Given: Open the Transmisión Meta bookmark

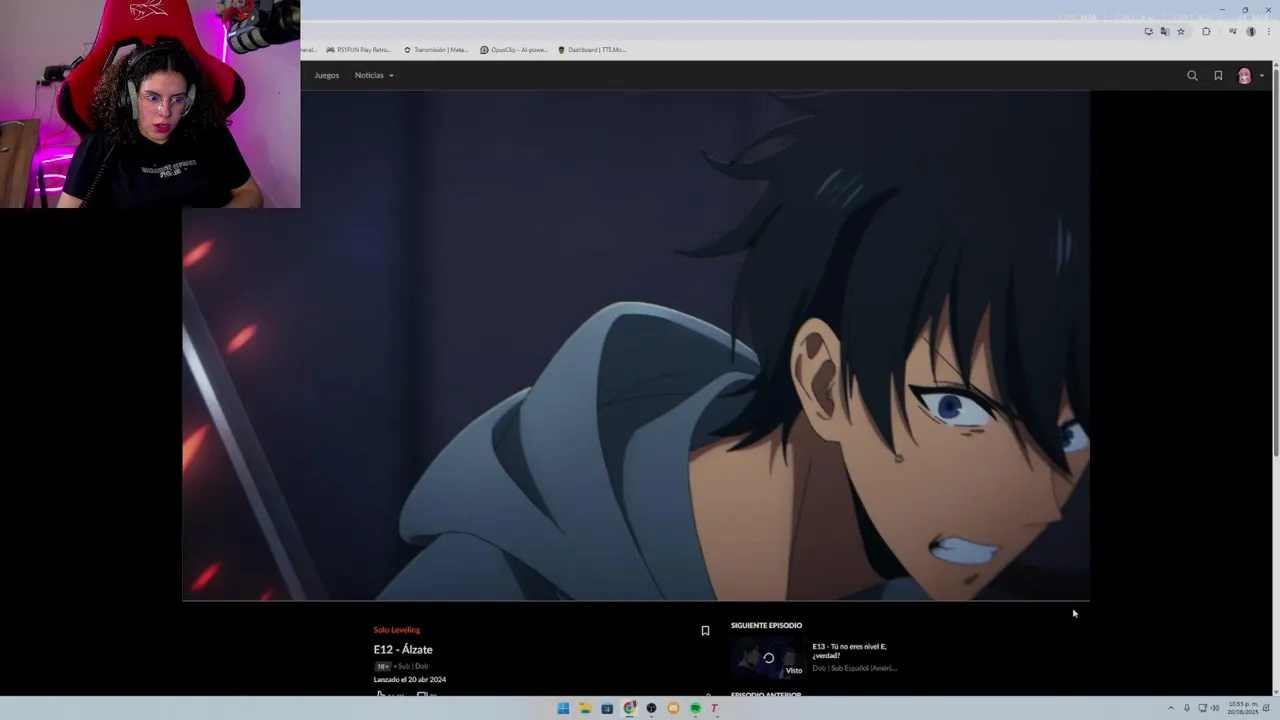Looking at the screenshot, I should pyautogui.click(x=436, y=50).
